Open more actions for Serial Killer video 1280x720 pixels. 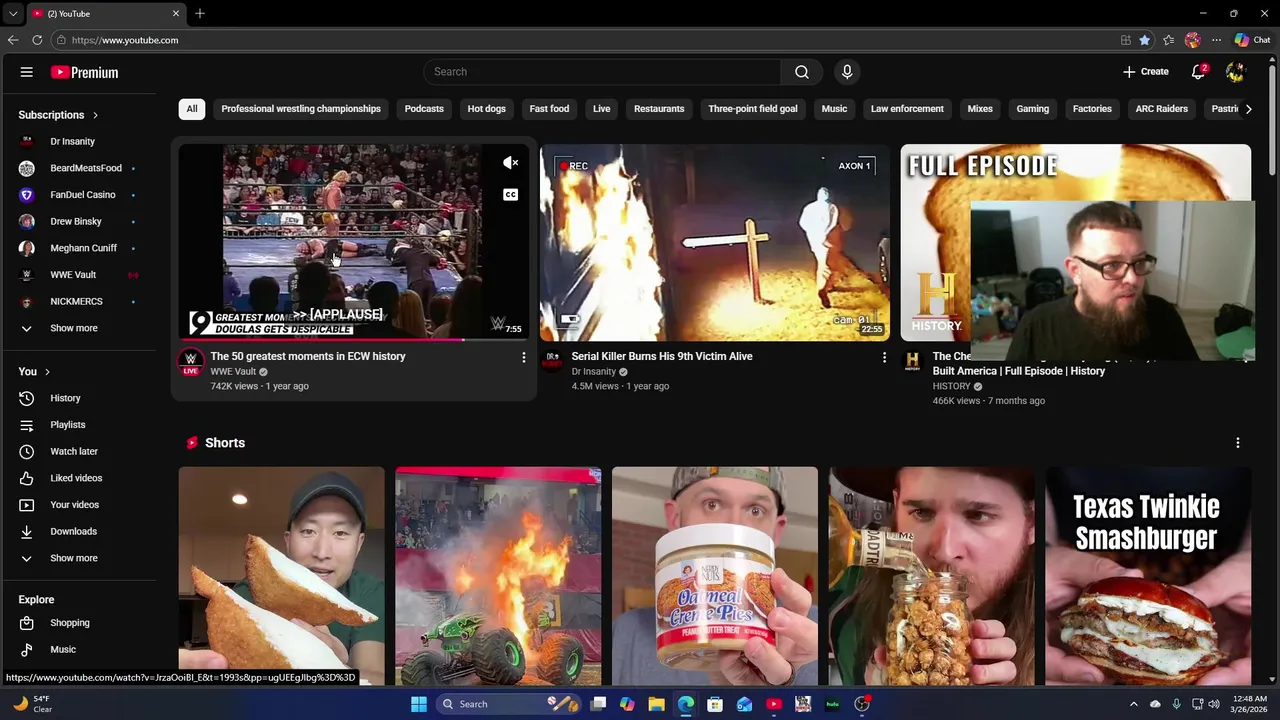884,357
